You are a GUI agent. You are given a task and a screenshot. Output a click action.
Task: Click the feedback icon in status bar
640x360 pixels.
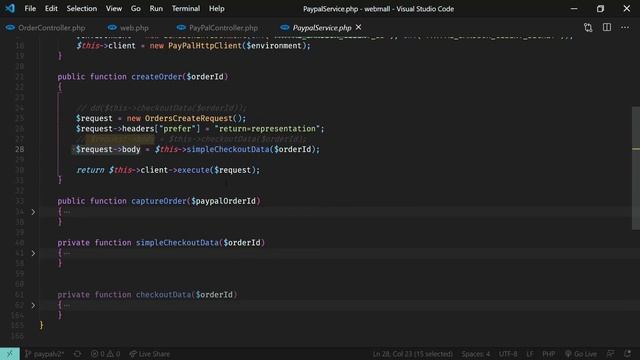(x=611, y=354)
